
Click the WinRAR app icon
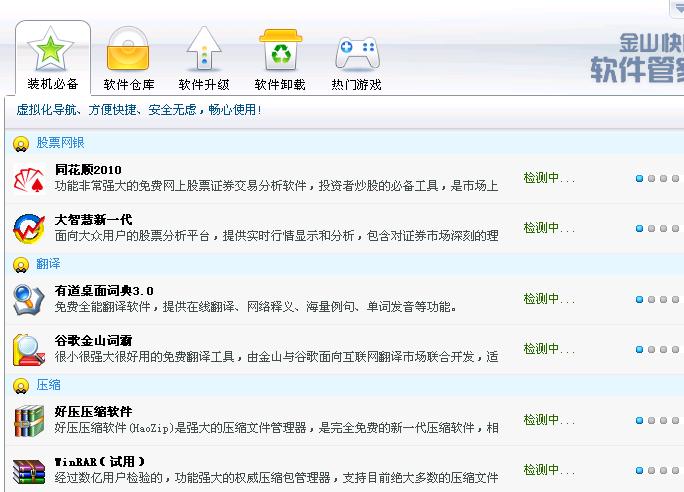[x=28, y=470]
